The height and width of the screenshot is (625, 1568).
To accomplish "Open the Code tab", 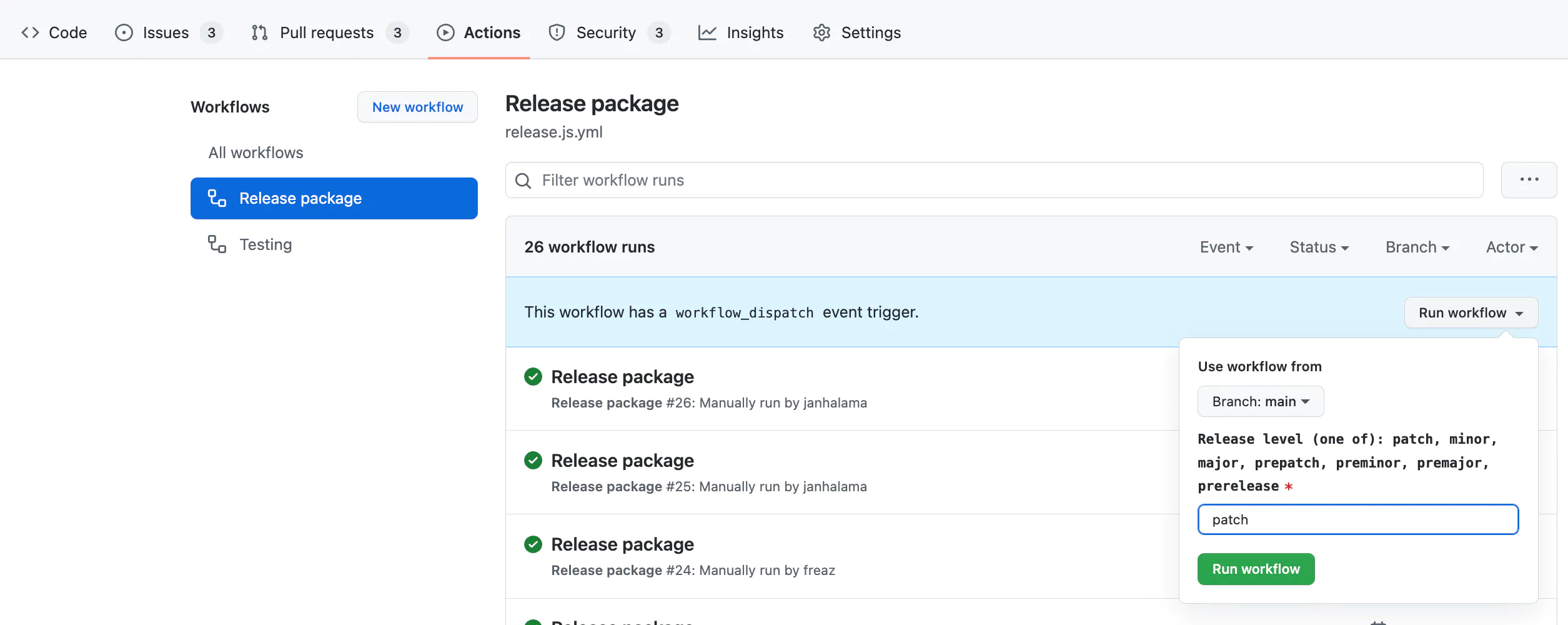I will click(x=54, y=32).
